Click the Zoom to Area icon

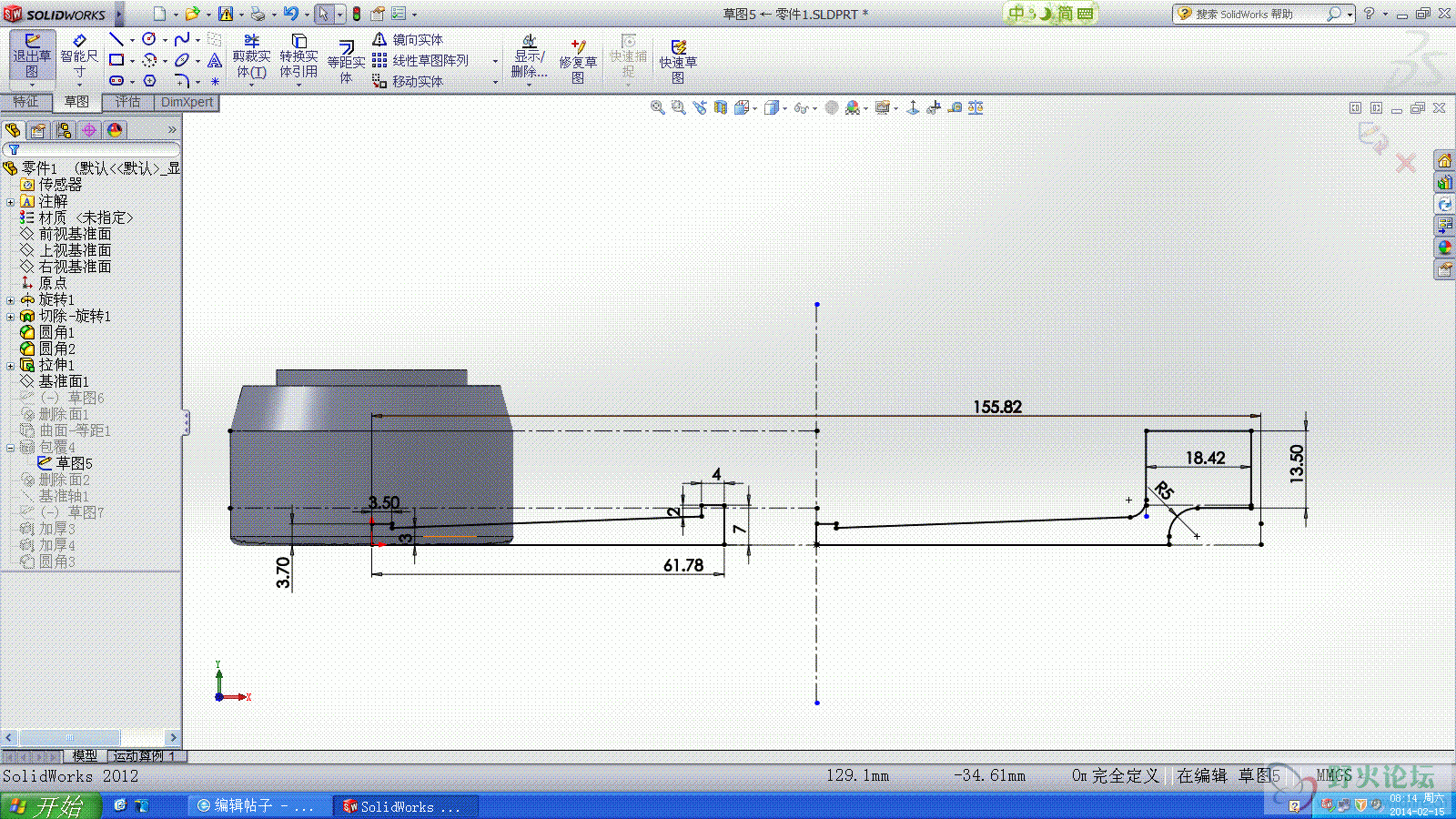tap(679, 107)
